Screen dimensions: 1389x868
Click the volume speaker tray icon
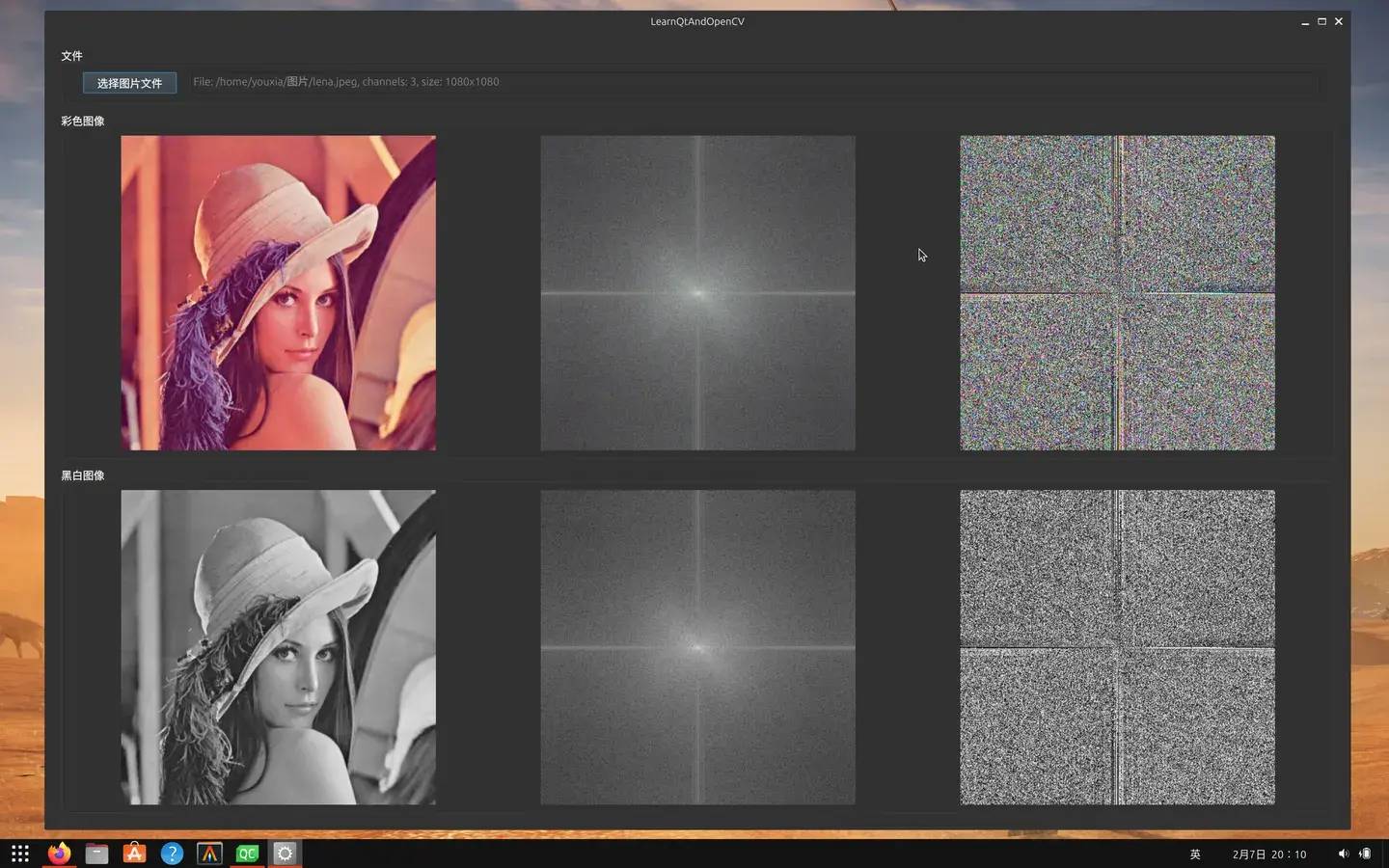click(1343, 854)
